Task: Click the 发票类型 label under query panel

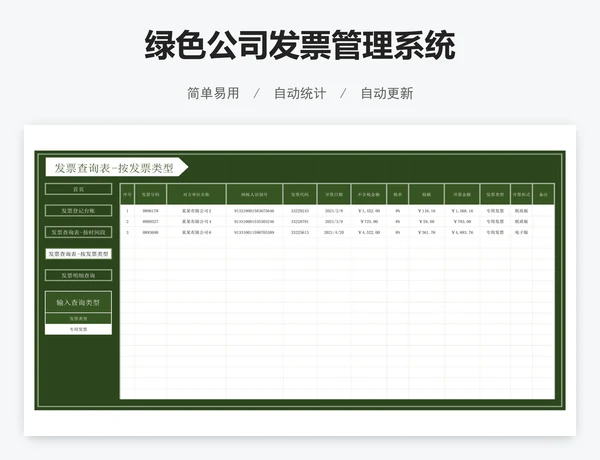Action: coord(78,318)
